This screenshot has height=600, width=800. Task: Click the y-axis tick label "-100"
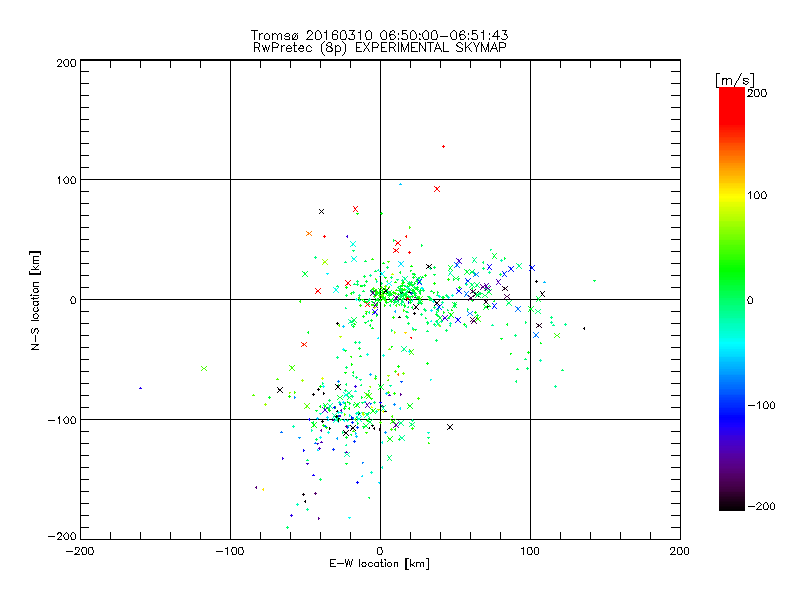[62, 420]
